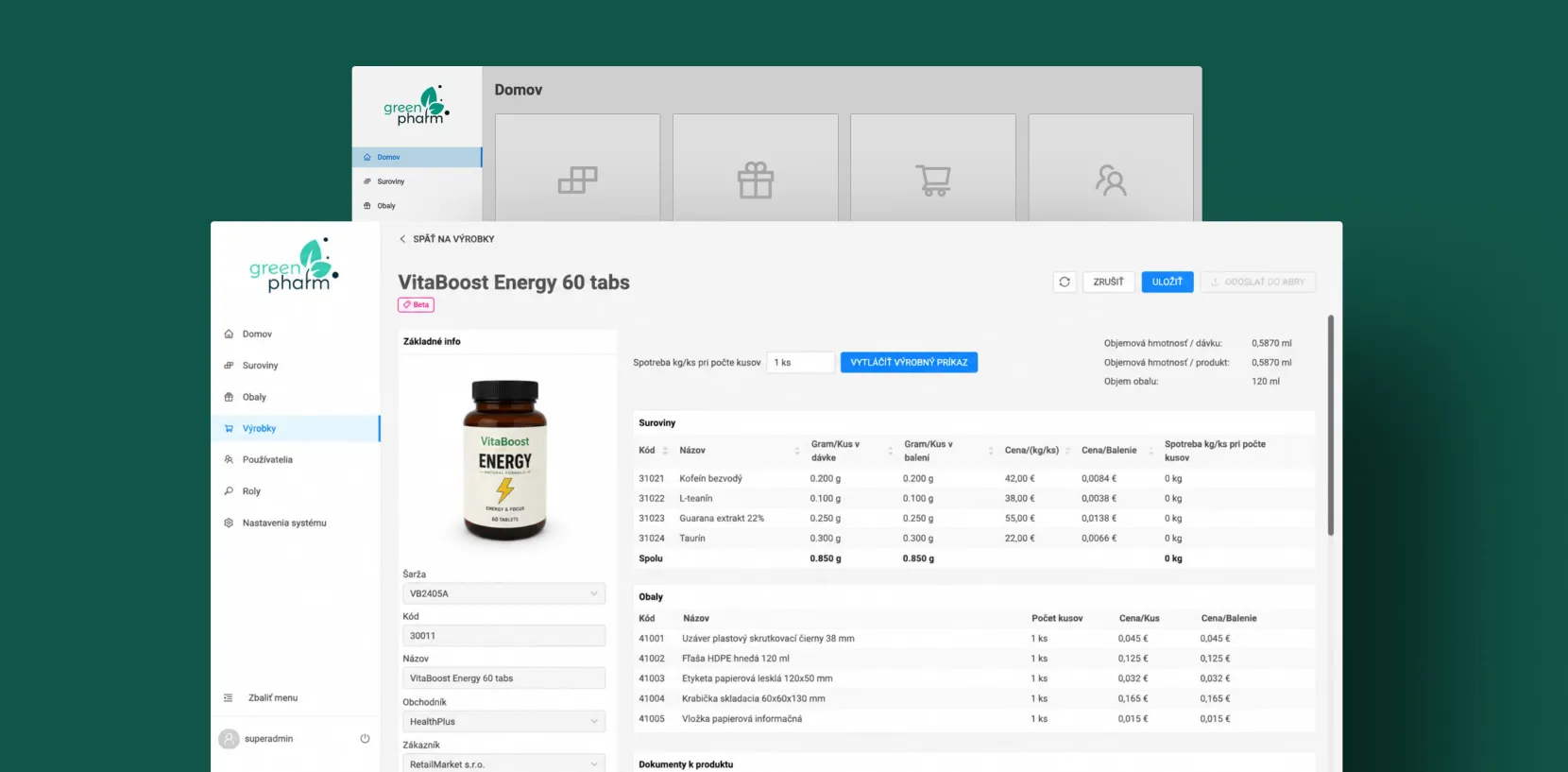Open Používatelia in the sidebar
The height and width of the screenshot is (772, 1568).
295,459
